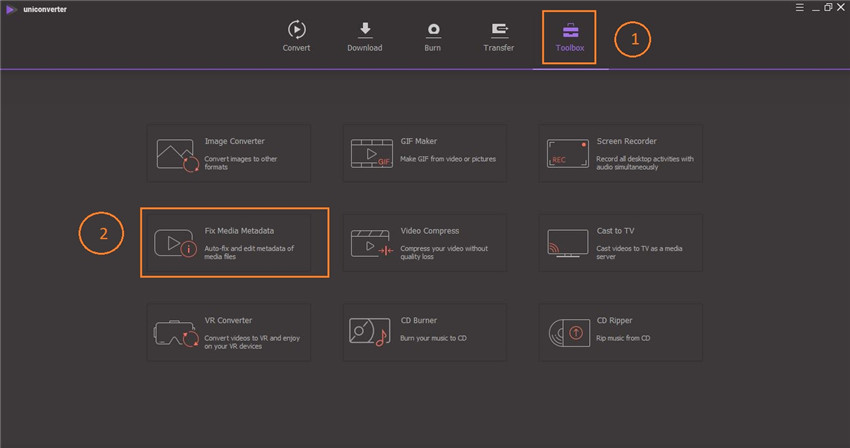Minimize the uniconverter window
Viewport: 850px width, 448px height.
point(813,7)
